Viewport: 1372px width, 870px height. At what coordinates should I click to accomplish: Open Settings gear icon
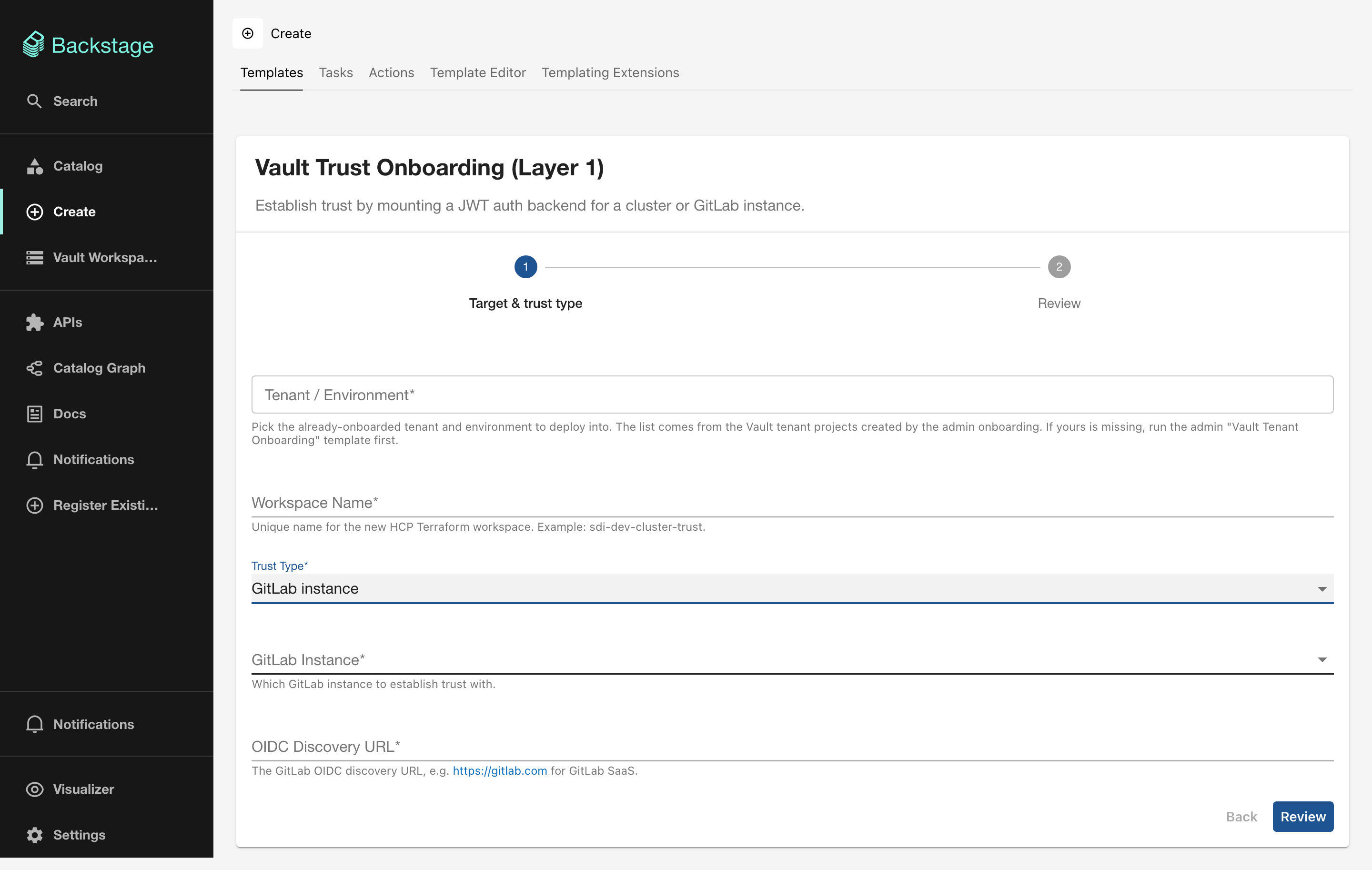coord(35,835)
